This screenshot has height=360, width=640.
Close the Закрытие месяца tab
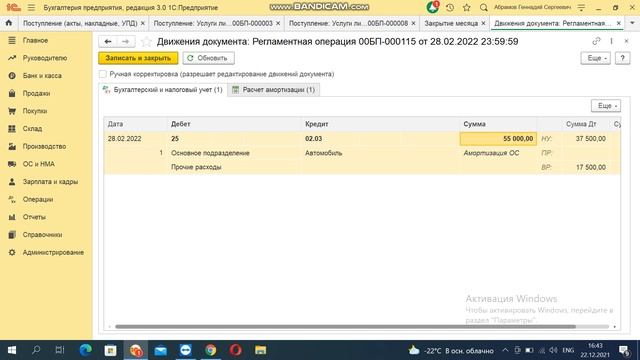[483, 23]
